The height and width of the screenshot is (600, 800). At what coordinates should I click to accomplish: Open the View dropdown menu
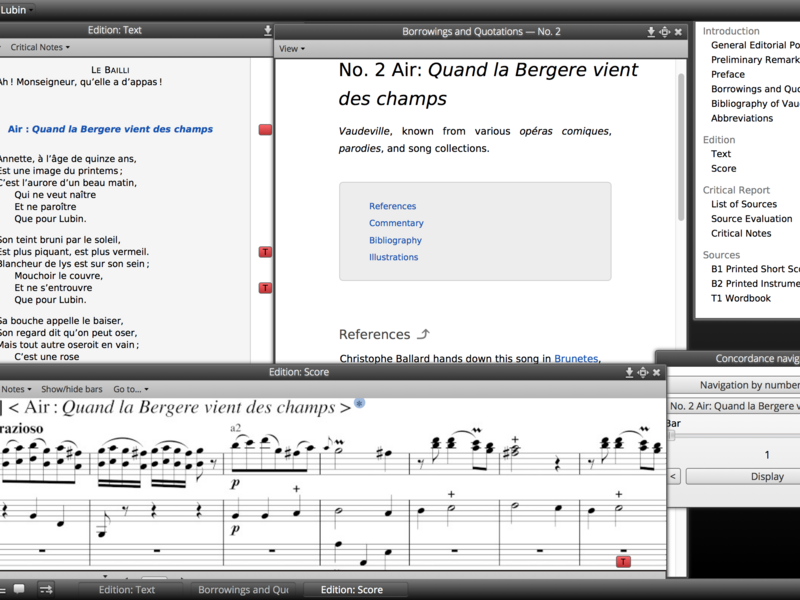pyautogui.click(x=292, y=48)
